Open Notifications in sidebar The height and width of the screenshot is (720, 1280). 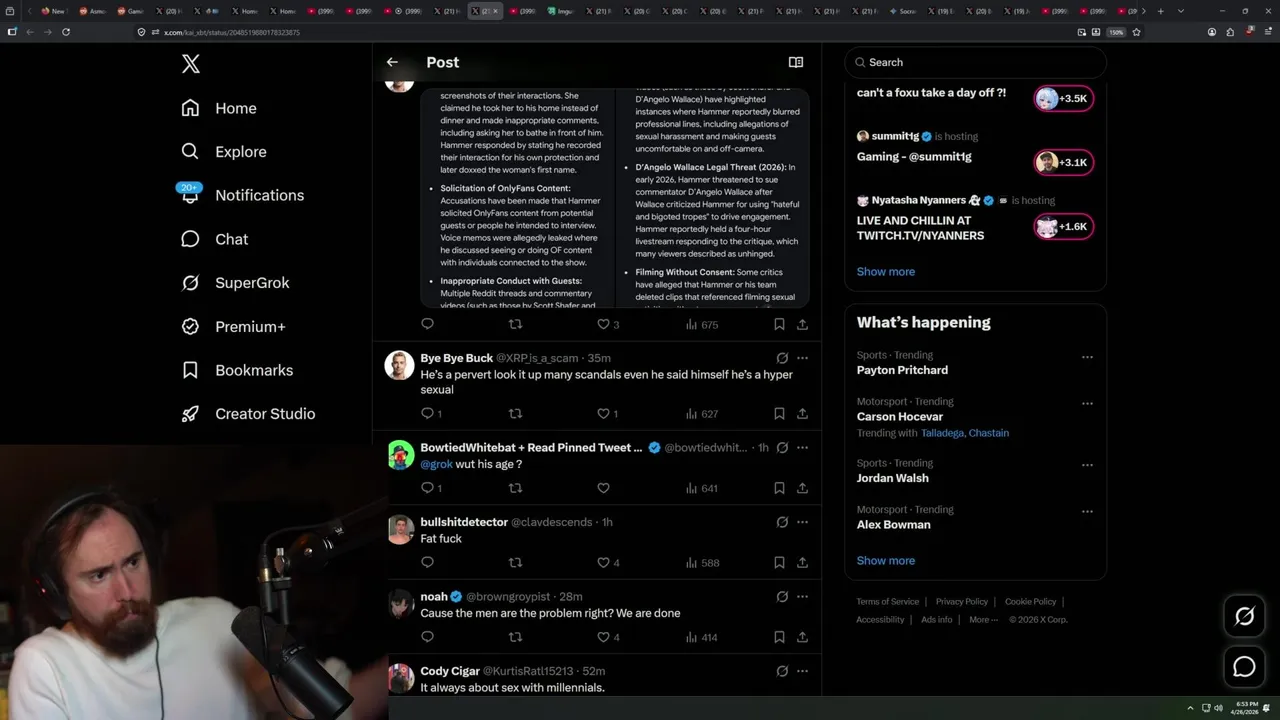click(x=242, y=195)
